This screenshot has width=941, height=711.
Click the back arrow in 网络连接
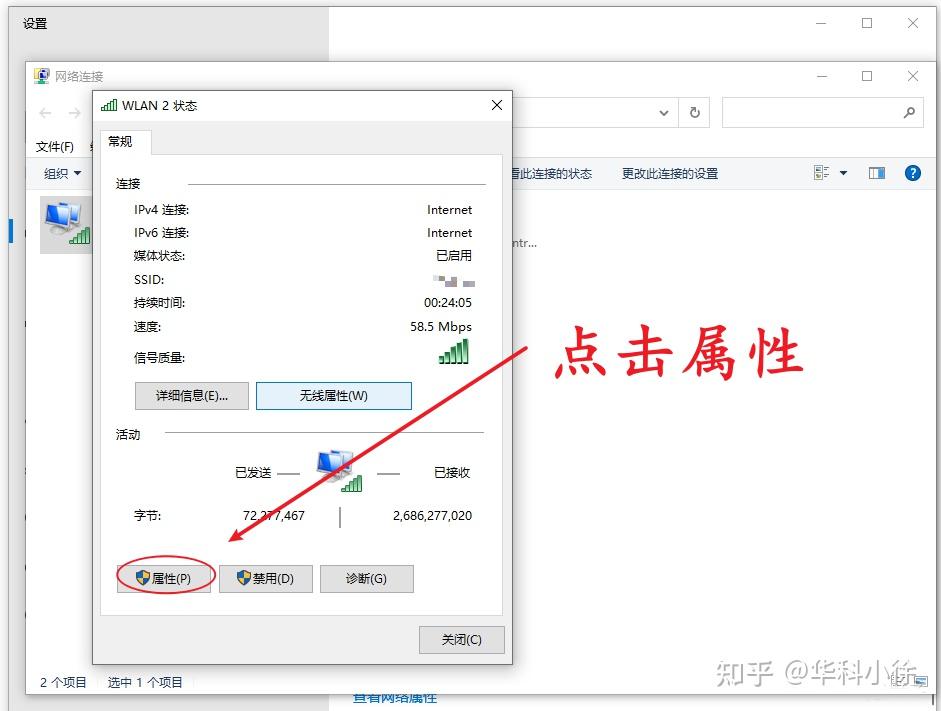(45, 113)
